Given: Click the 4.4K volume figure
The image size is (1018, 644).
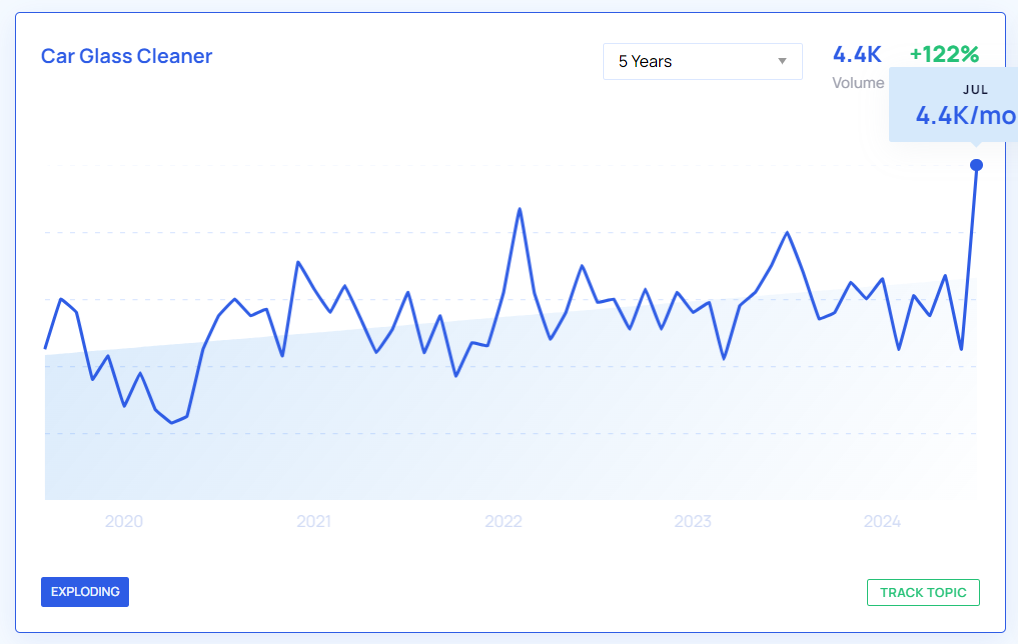Looking at the screenshot, I should coord(857,55).
